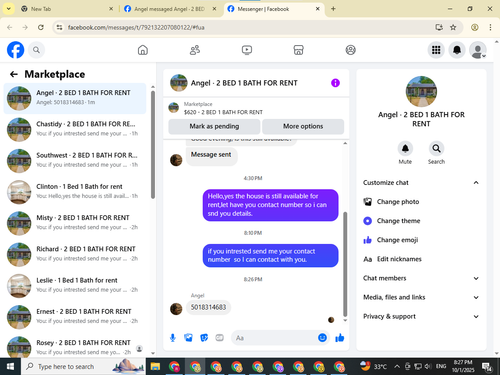500x375 pixels.
Task: Click the taskbar Type here to search box
Action: pos(83,366)
